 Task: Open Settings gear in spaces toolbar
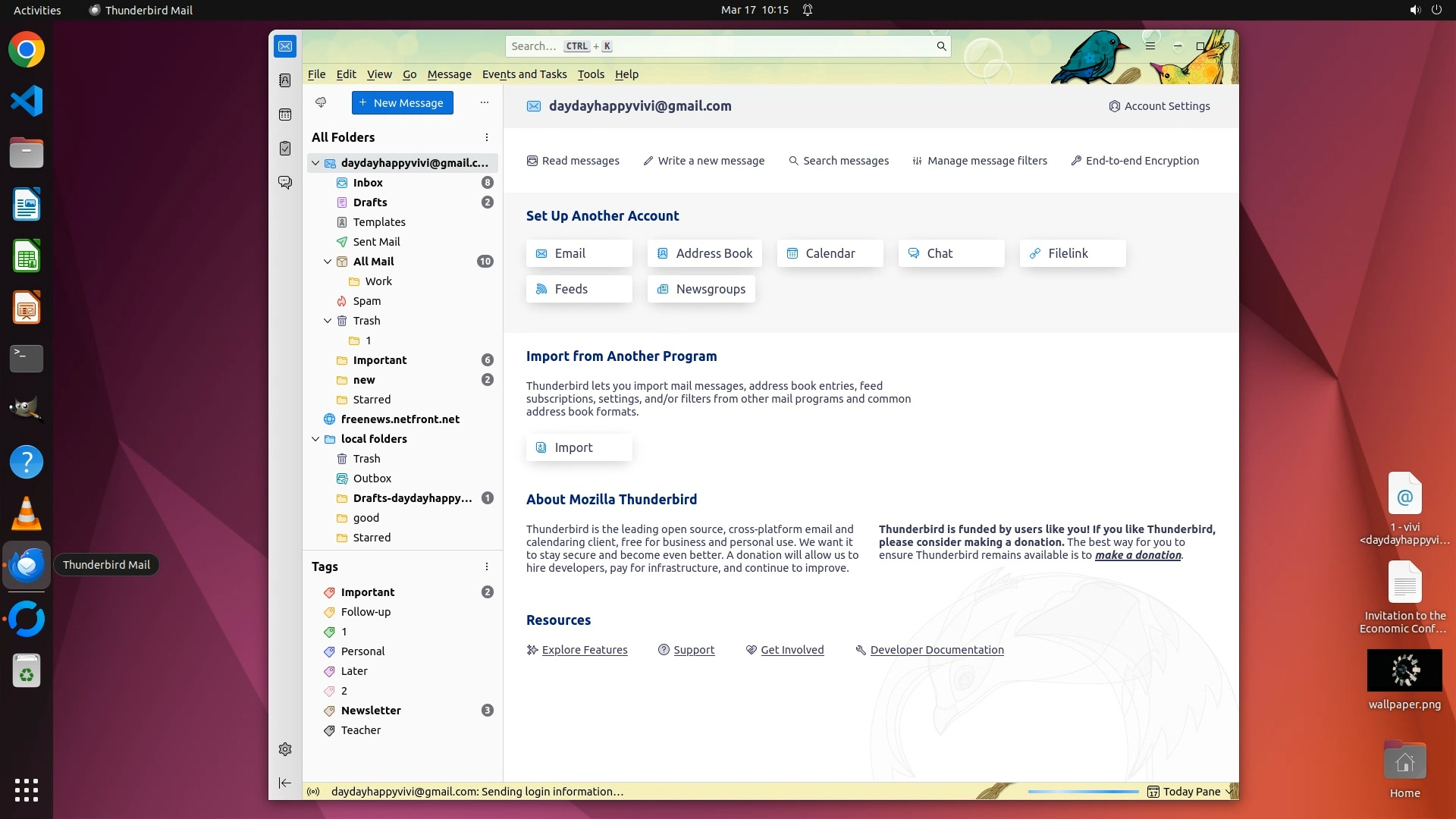285,749
